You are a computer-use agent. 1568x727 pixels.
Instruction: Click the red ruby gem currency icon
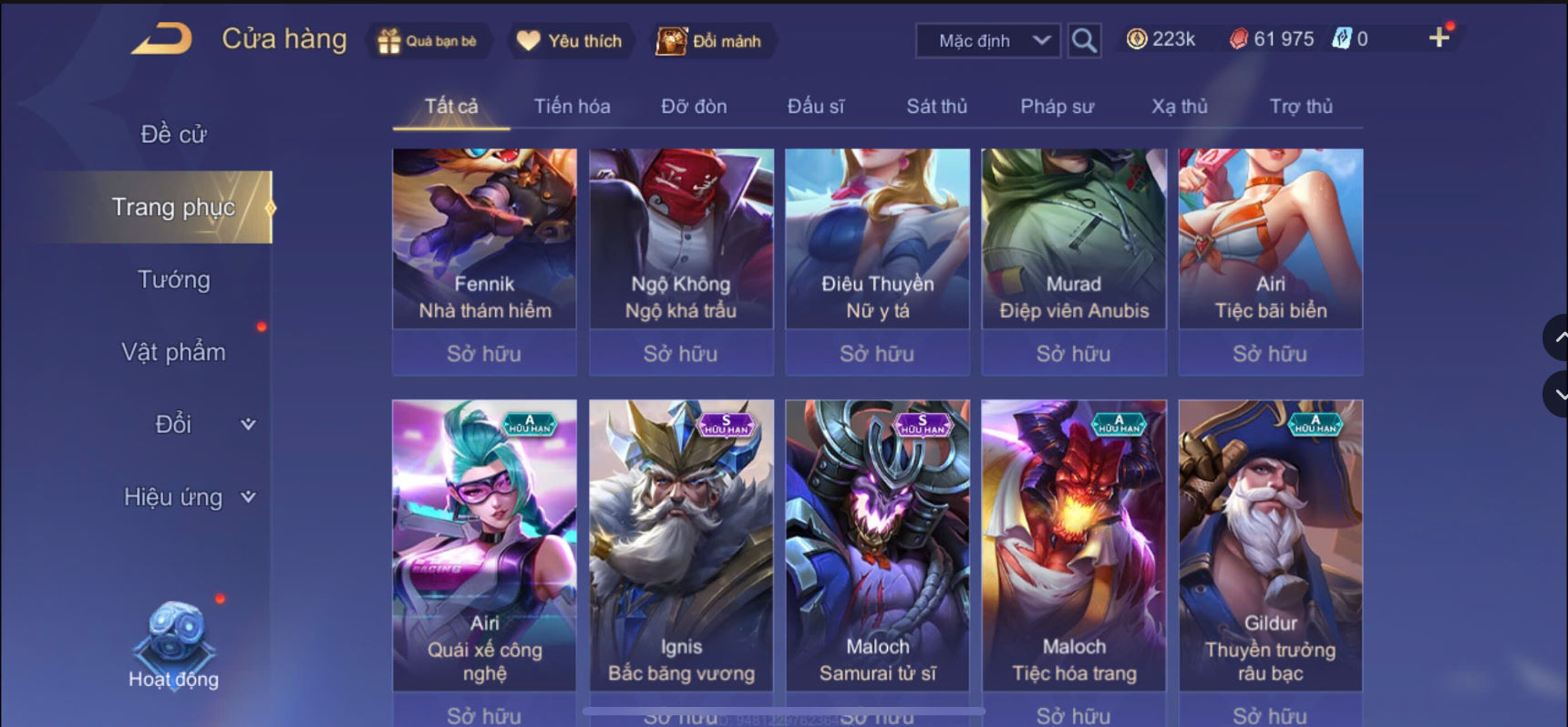[1239, 38]
